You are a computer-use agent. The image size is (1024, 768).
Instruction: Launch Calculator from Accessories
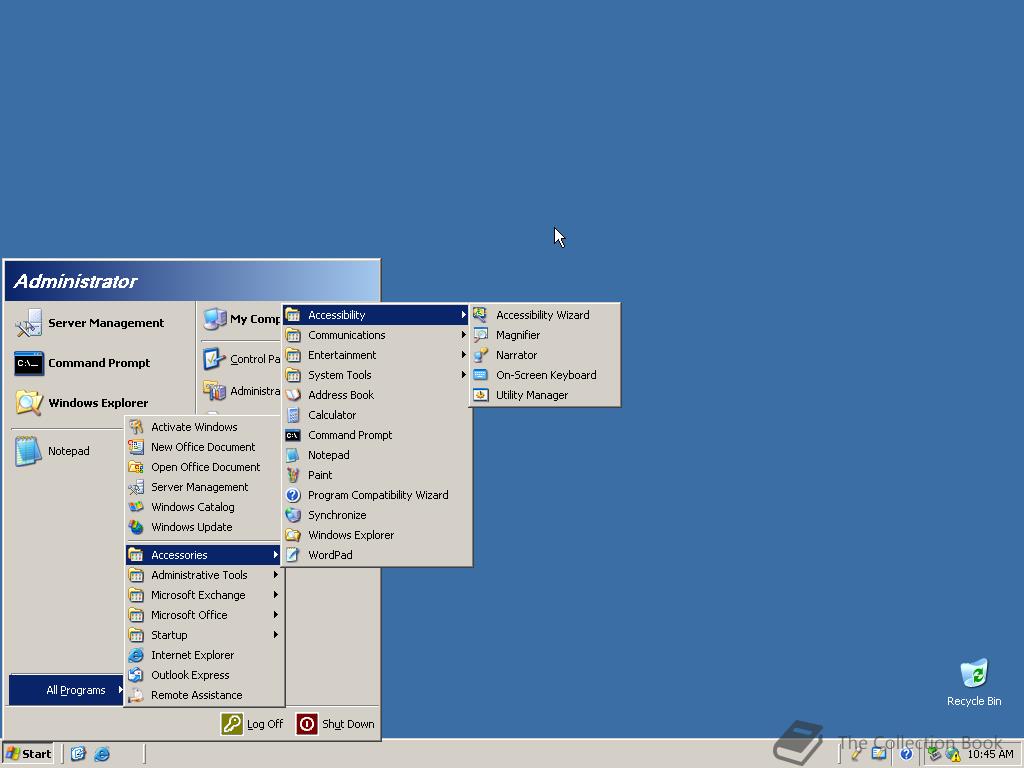pos(377,415)
